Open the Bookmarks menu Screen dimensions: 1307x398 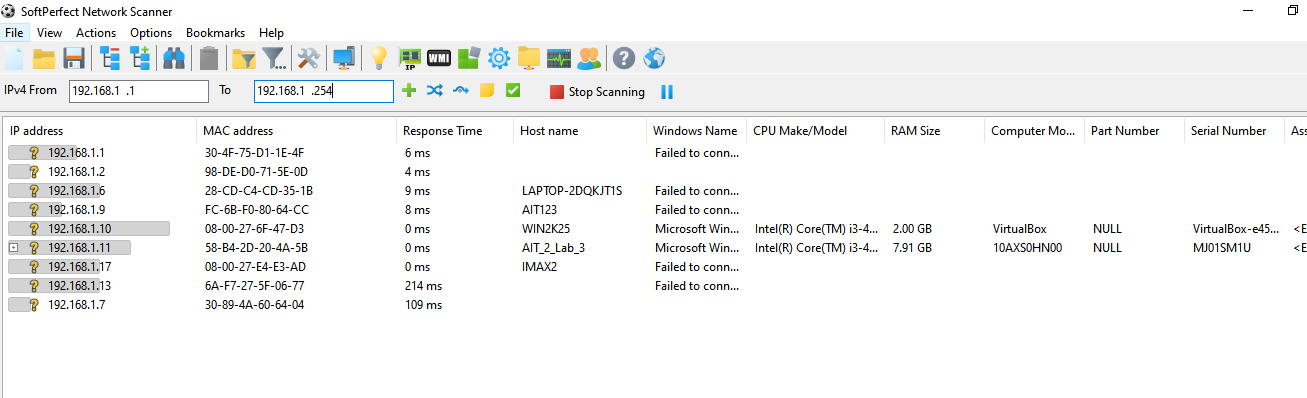(215, 33)
